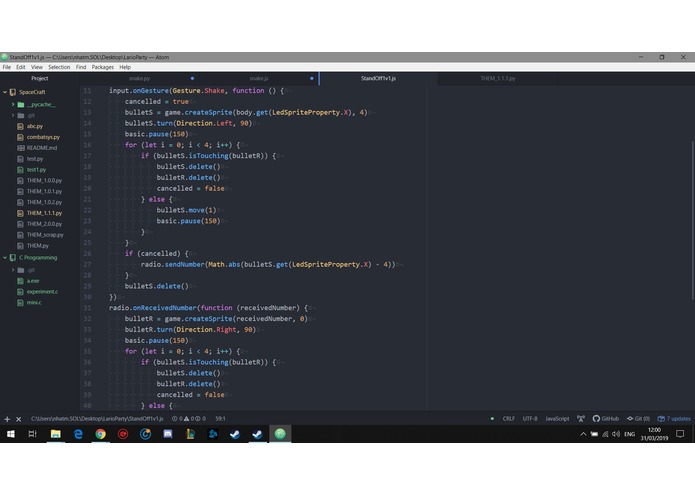The width and height of the screenshot is (695, 494).
Task: Click the green dot indicator in status bar
Action: coord(492,419)
